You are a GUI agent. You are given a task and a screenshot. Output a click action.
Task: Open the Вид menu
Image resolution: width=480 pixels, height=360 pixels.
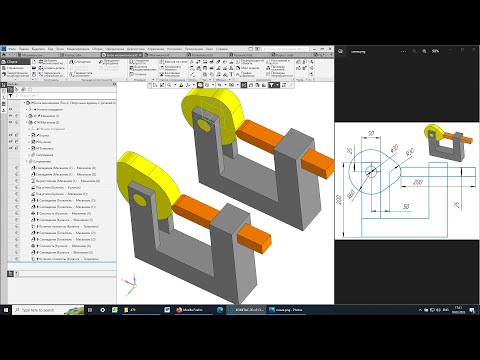click(51, 49)
